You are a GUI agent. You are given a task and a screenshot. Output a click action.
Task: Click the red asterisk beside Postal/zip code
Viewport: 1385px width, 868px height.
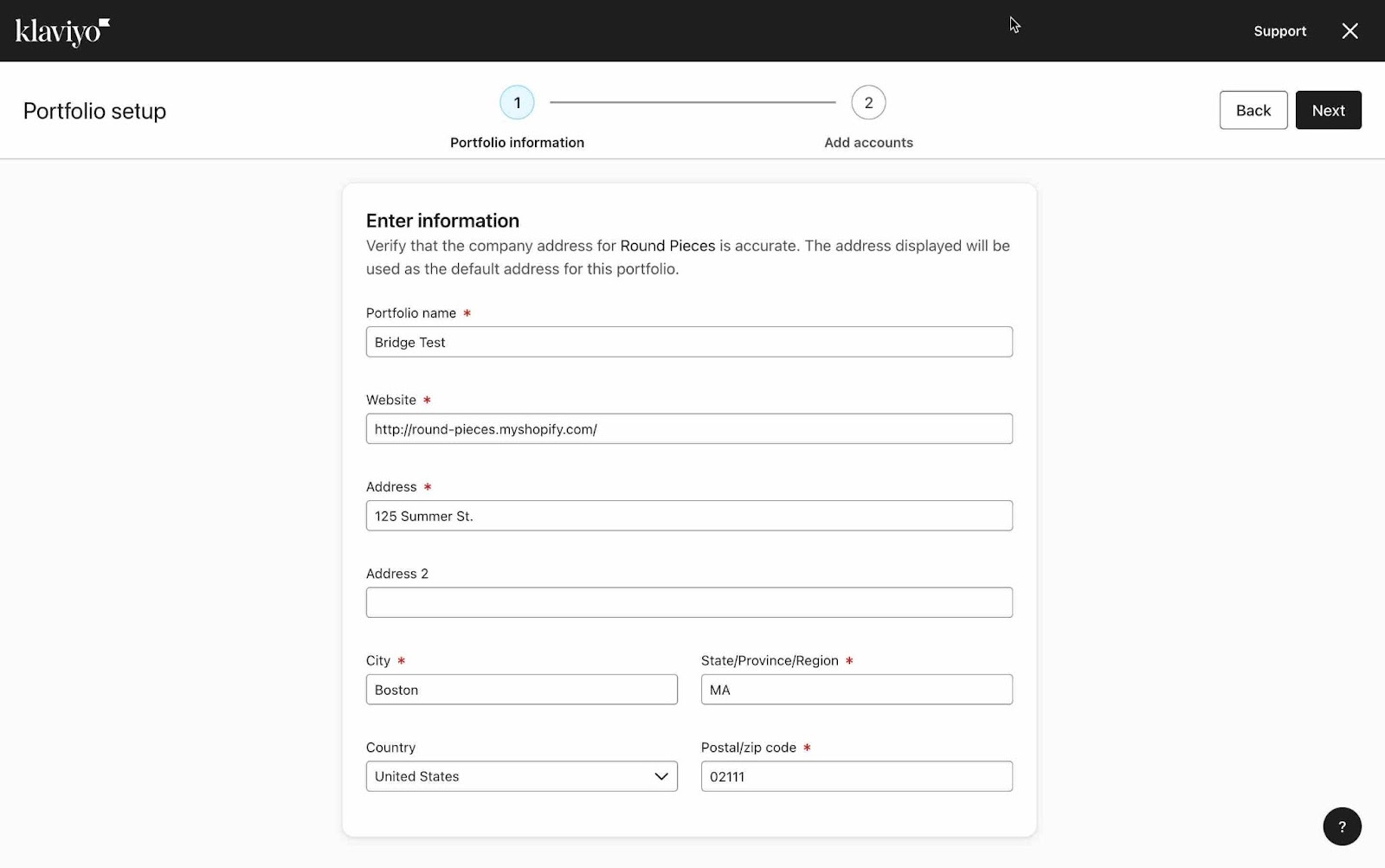point(808,748)
